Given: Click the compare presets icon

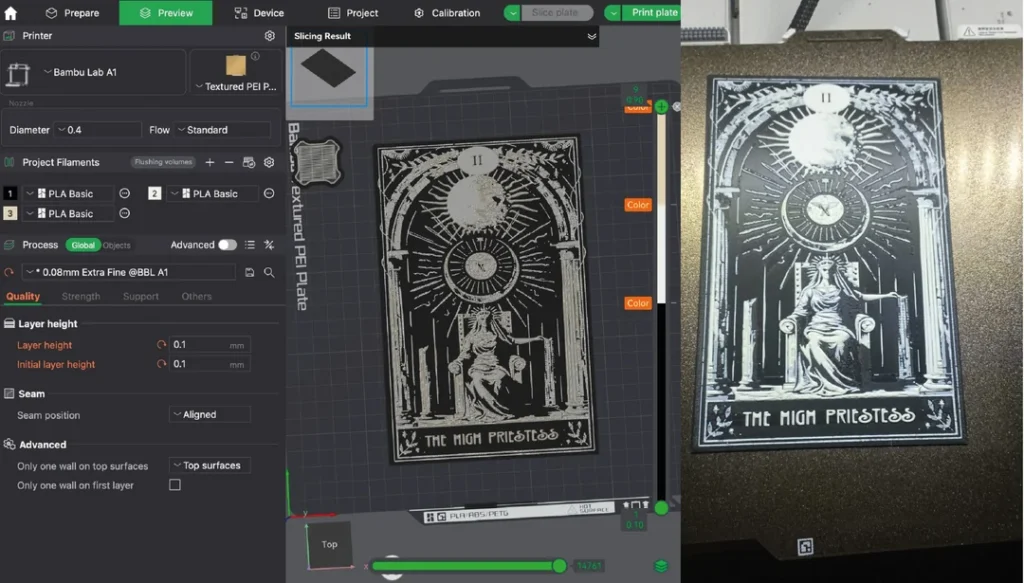Looking at the screenshot, I should [269, 245].
